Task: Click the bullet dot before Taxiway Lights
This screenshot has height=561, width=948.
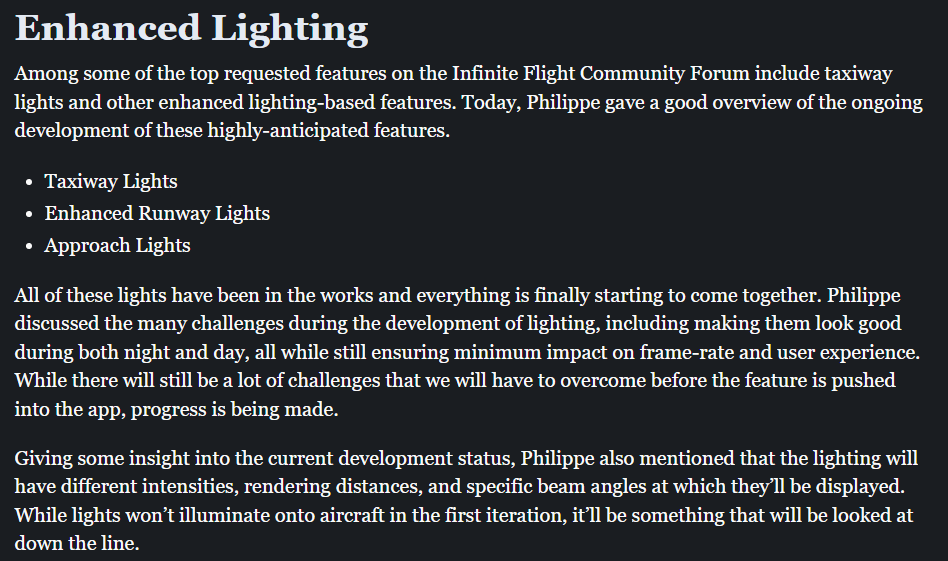Action: coord(31,182)
